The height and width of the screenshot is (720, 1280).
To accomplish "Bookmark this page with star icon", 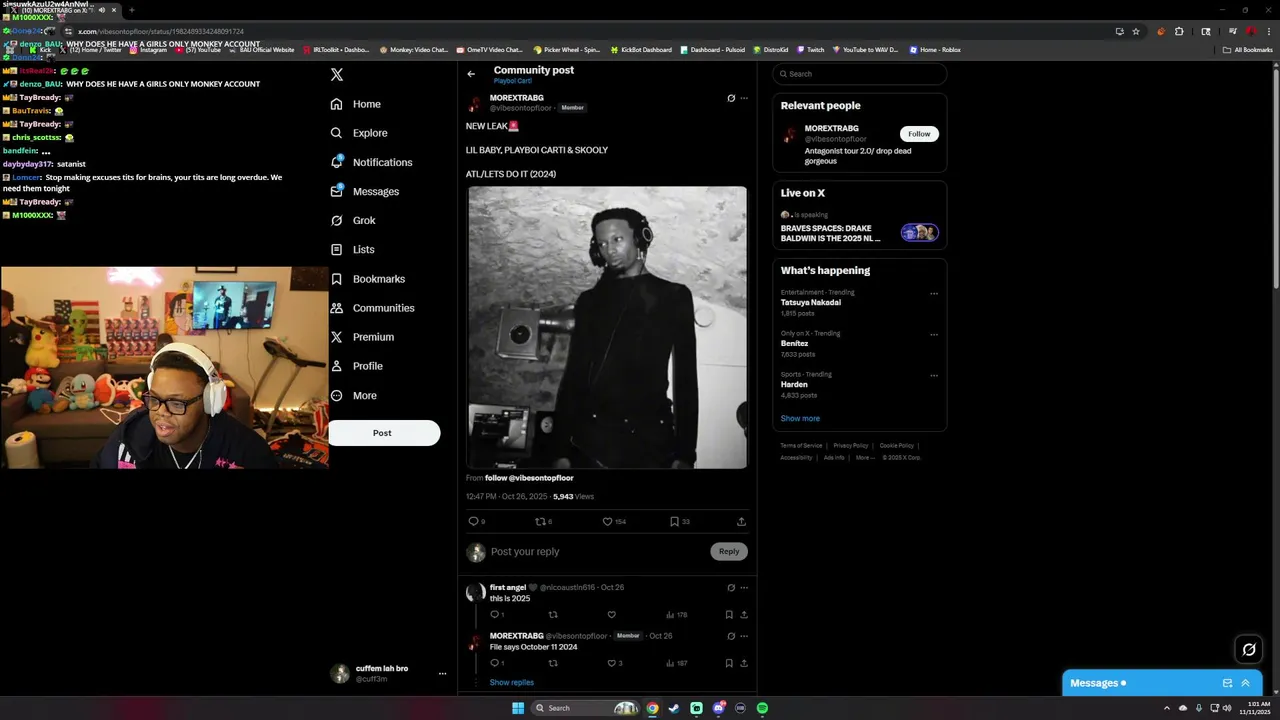I will click(x=1136, y=31).
